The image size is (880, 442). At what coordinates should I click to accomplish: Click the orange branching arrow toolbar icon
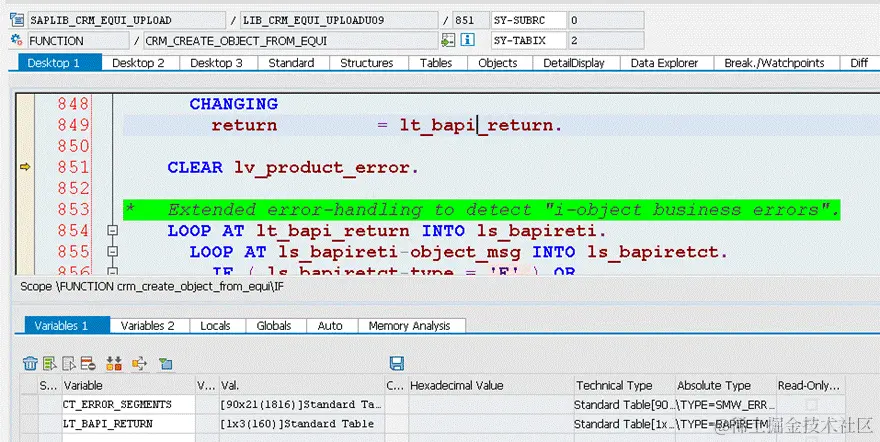139,363
